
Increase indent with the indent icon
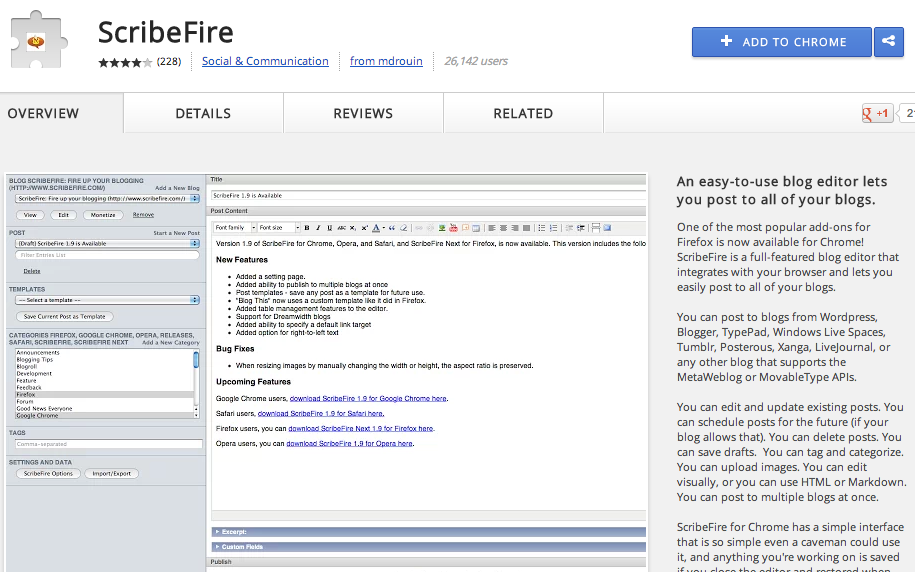[580, 228]
